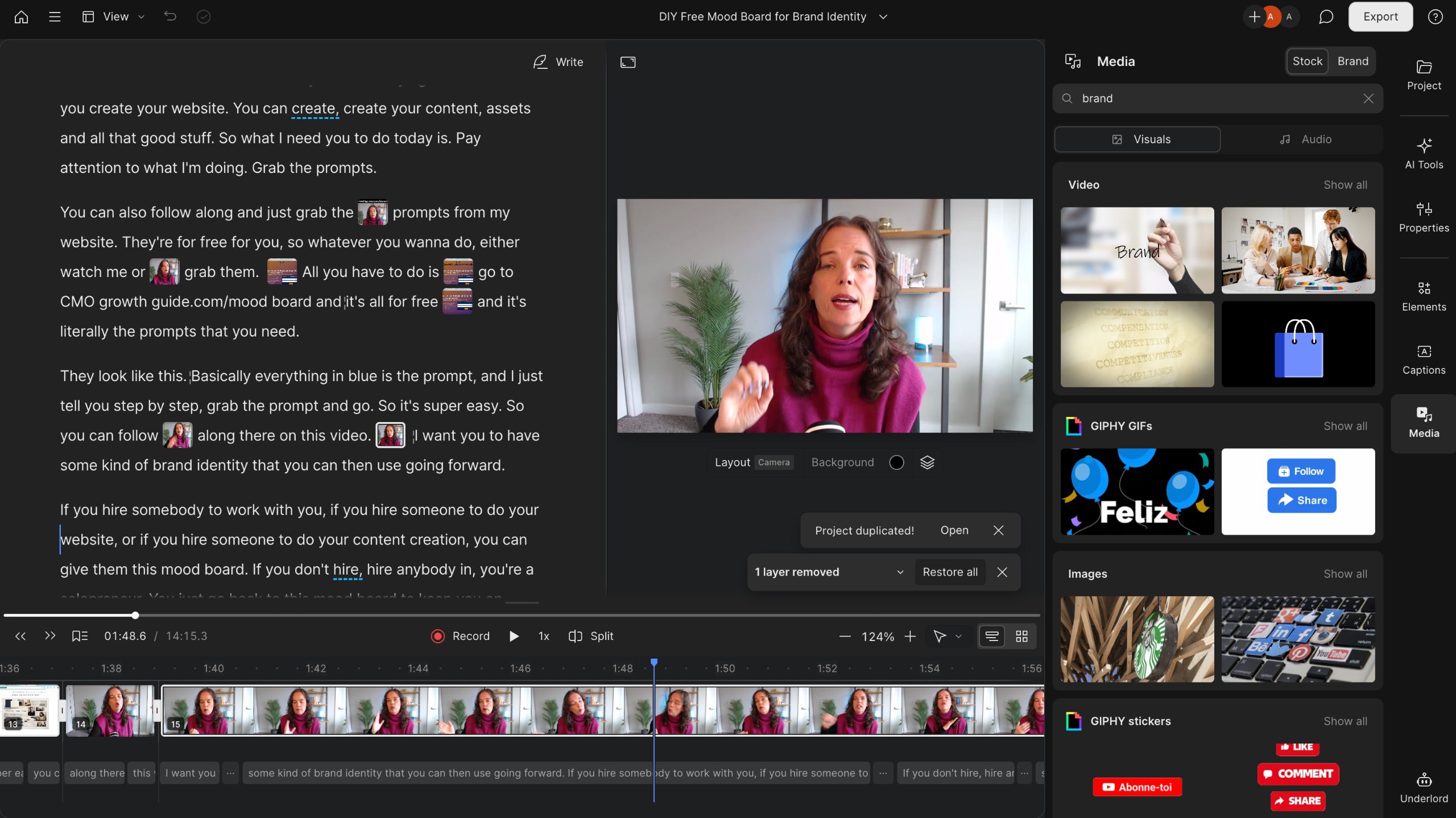Click the Background color circle swatch
This screenshot has height=818, width=1456.
[x=896, y=462]
